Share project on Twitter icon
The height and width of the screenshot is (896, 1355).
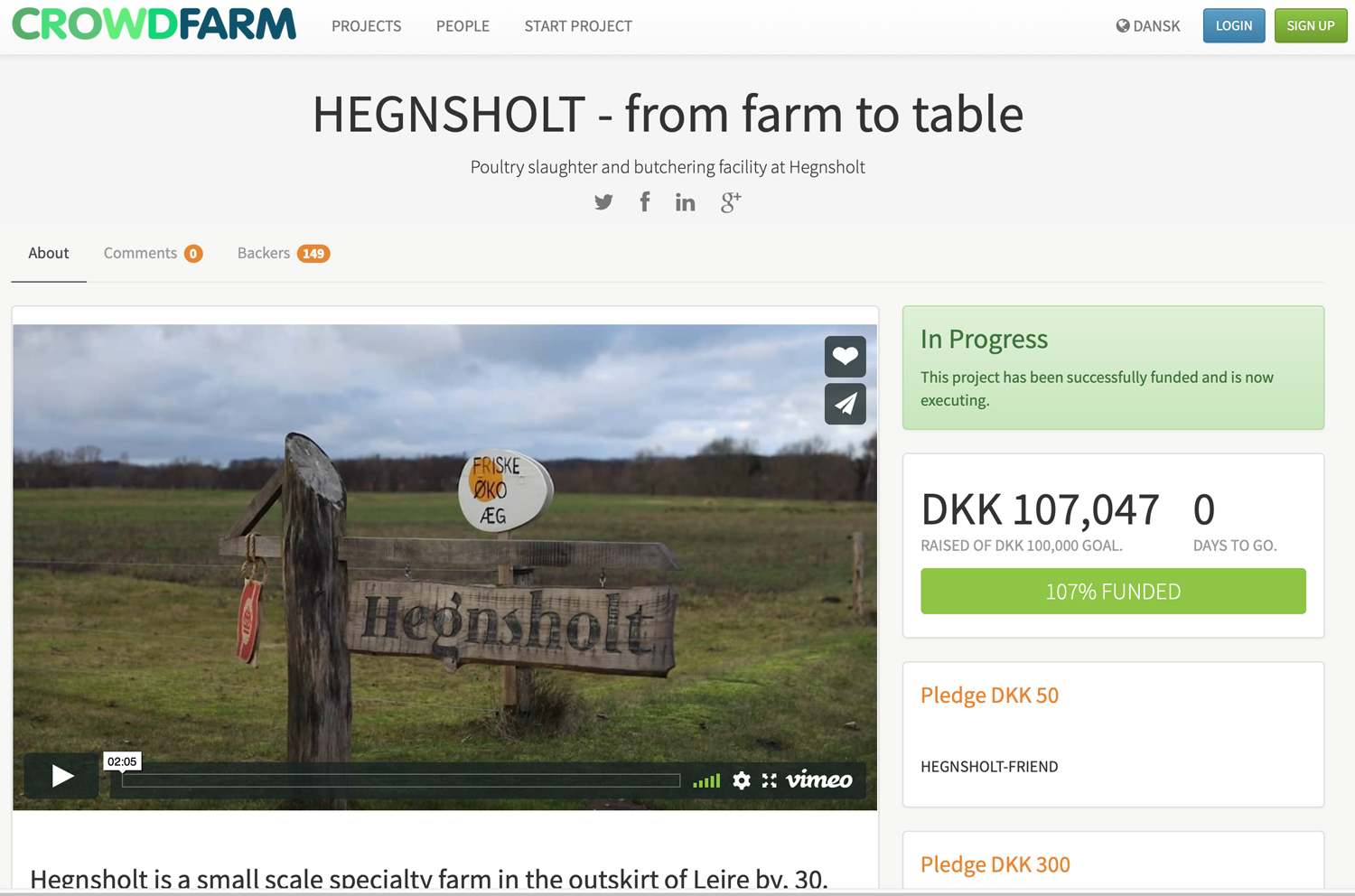pos(603,202)
